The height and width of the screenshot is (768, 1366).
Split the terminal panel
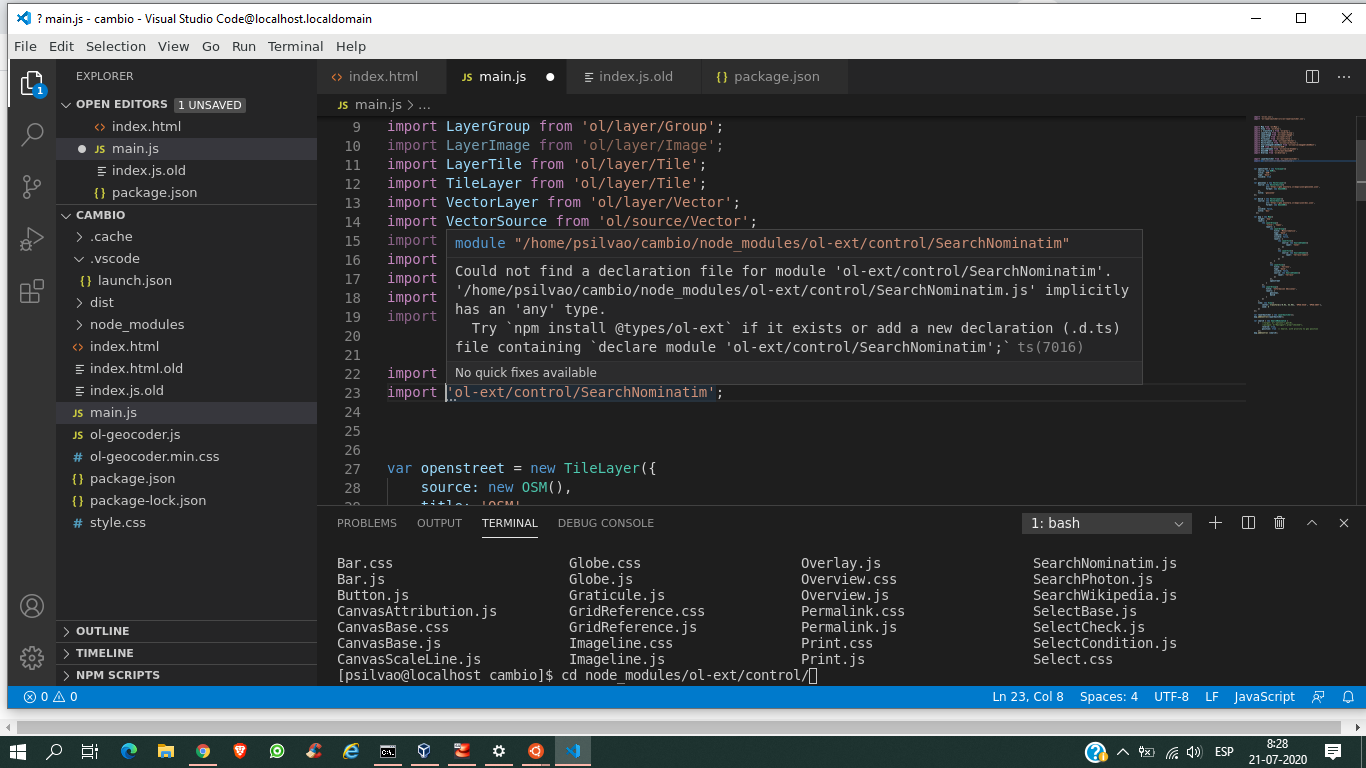click(1246, 522)
